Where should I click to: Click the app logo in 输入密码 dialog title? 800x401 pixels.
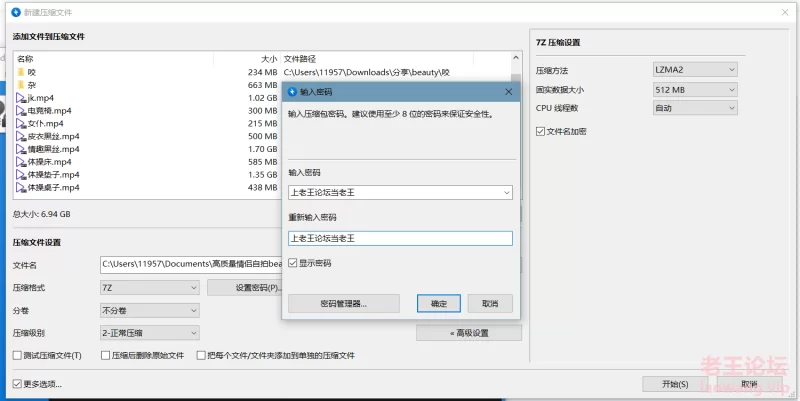[292, 92]
